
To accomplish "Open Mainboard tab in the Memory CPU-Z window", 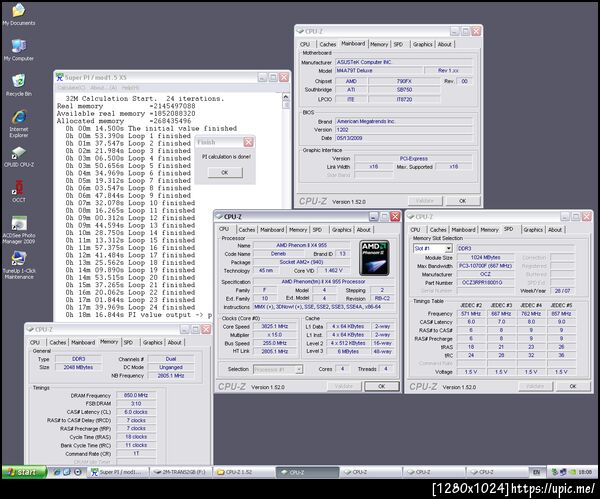I will pos(83,342).
